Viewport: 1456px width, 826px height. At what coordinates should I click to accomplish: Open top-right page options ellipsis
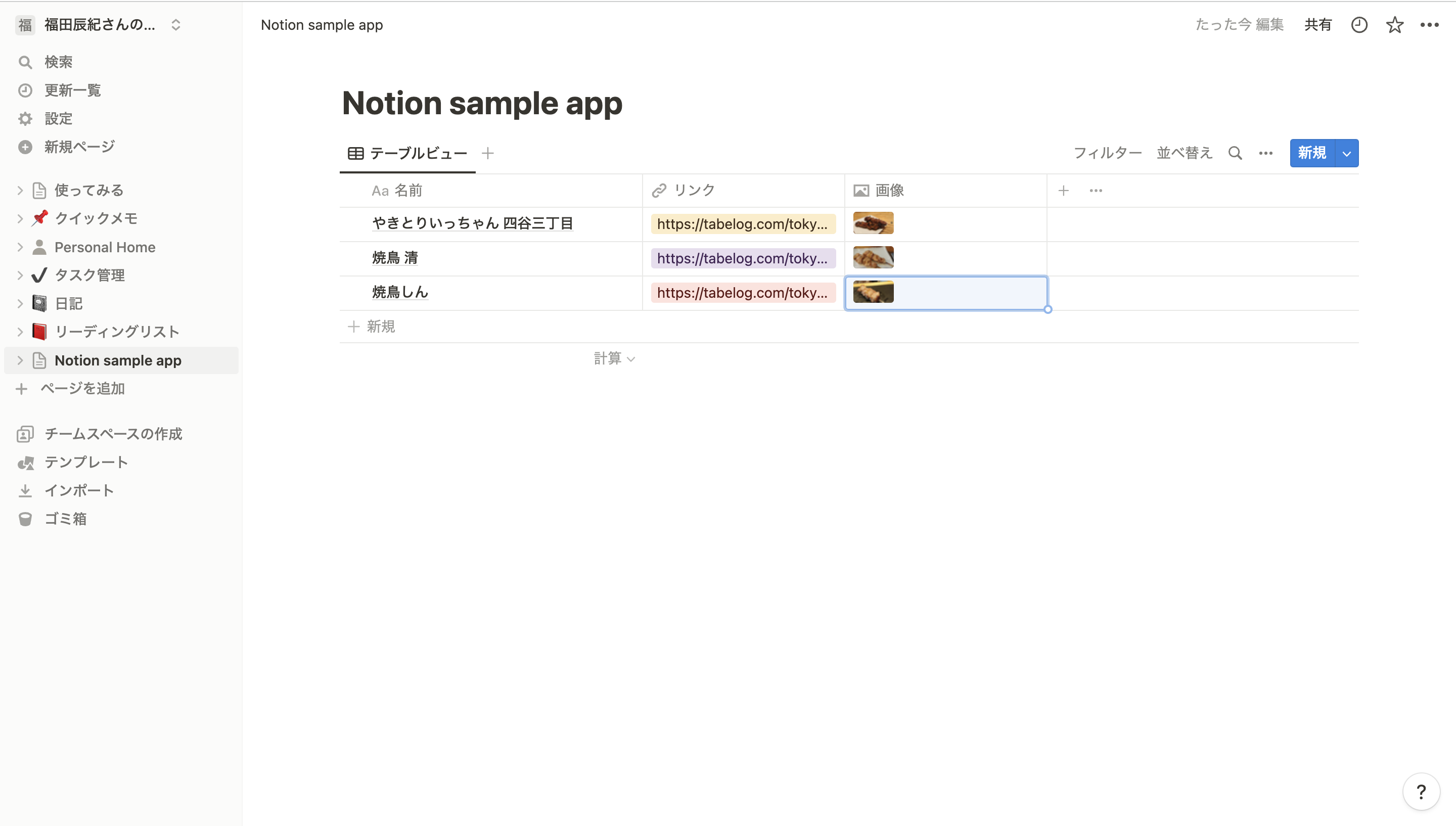click(x=1429, y=25)
